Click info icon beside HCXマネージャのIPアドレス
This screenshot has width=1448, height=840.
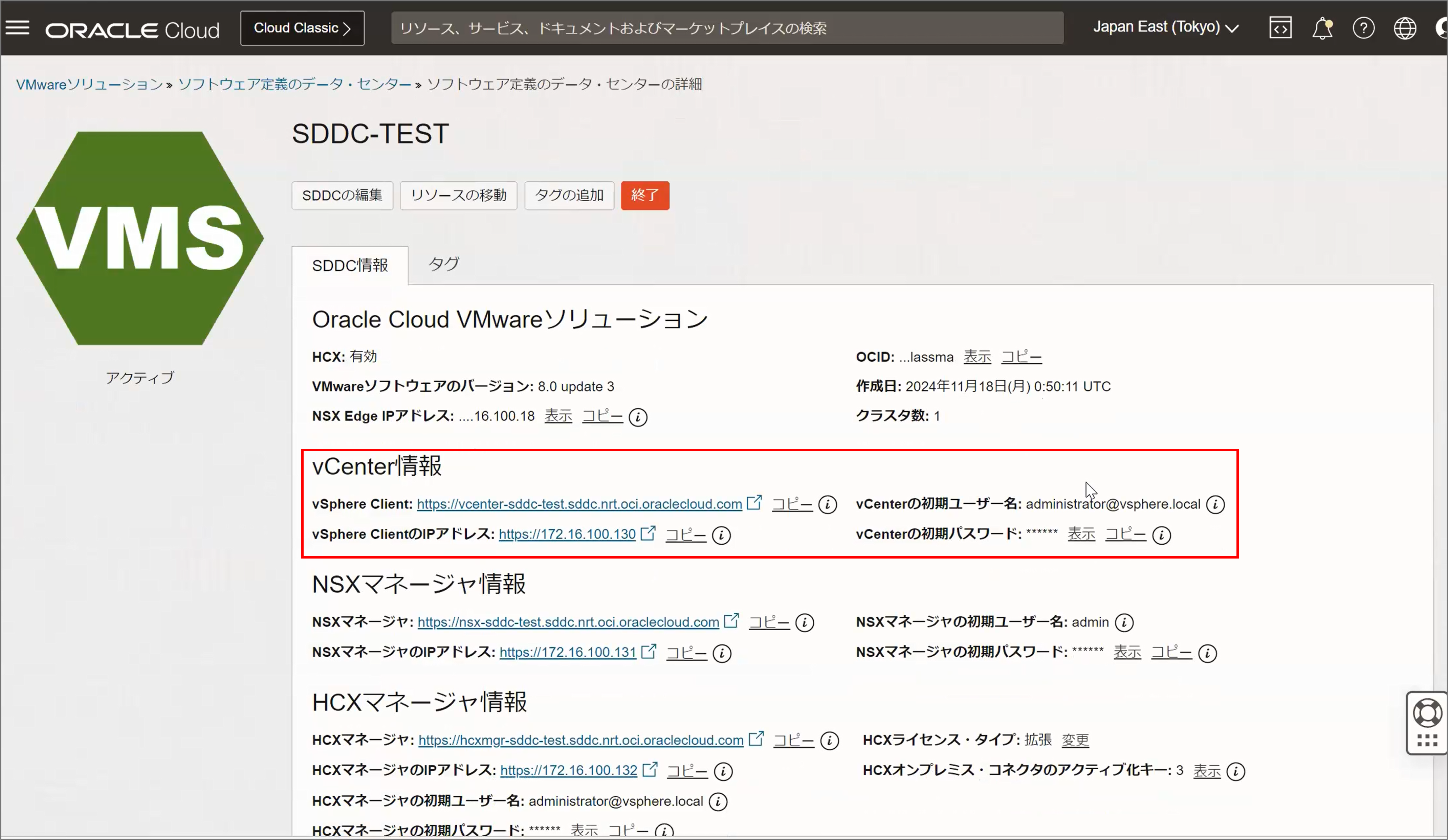coord(723,772)
